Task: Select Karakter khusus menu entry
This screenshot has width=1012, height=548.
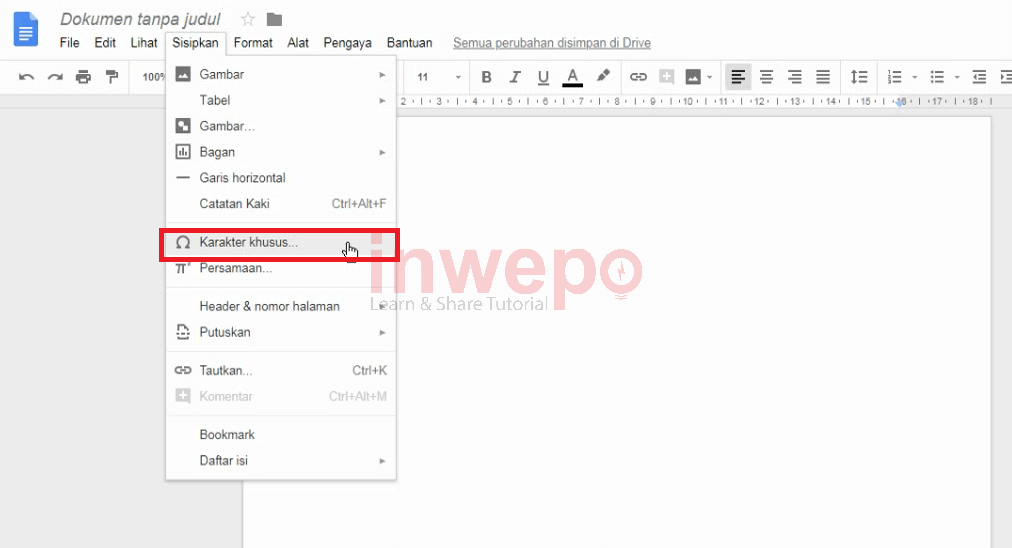Action: tap(281, 243)
